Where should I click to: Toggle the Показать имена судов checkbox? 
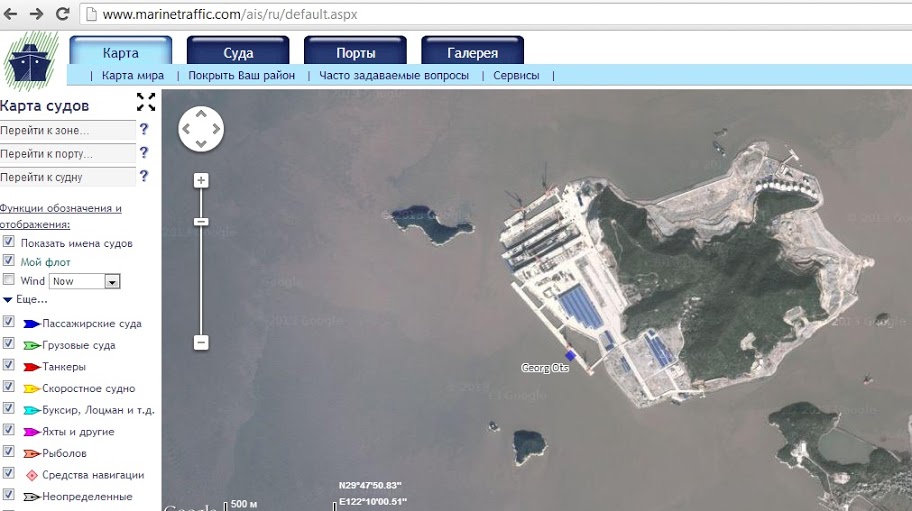(9, 243)
